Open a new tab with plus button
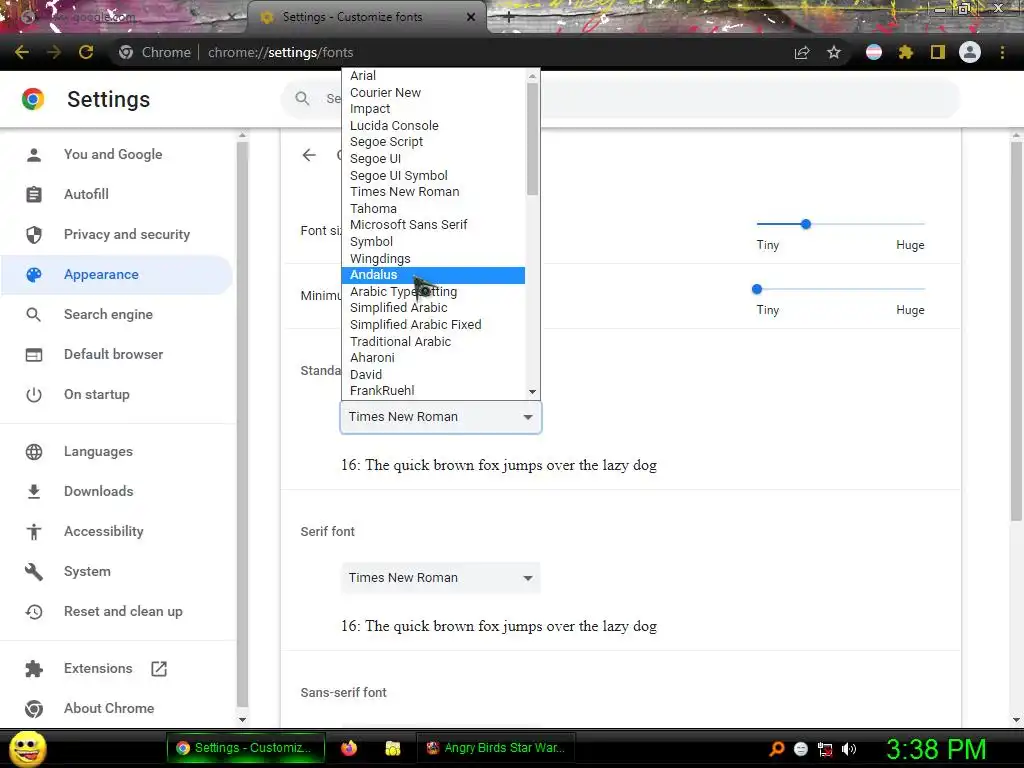 click(x=509, y=17)
